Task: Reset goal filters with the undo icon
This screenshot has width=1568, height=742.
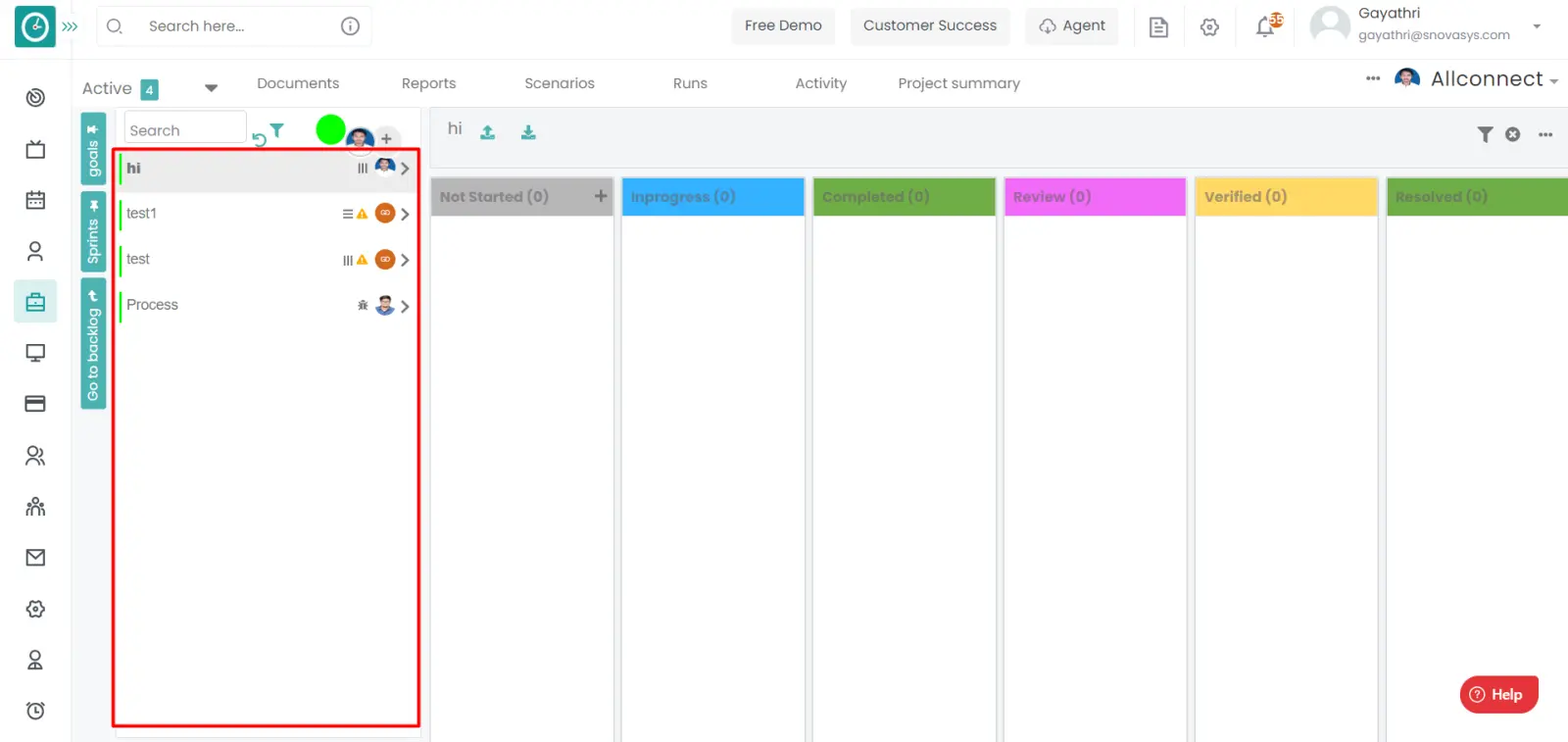Action: (x=260, y=139)
